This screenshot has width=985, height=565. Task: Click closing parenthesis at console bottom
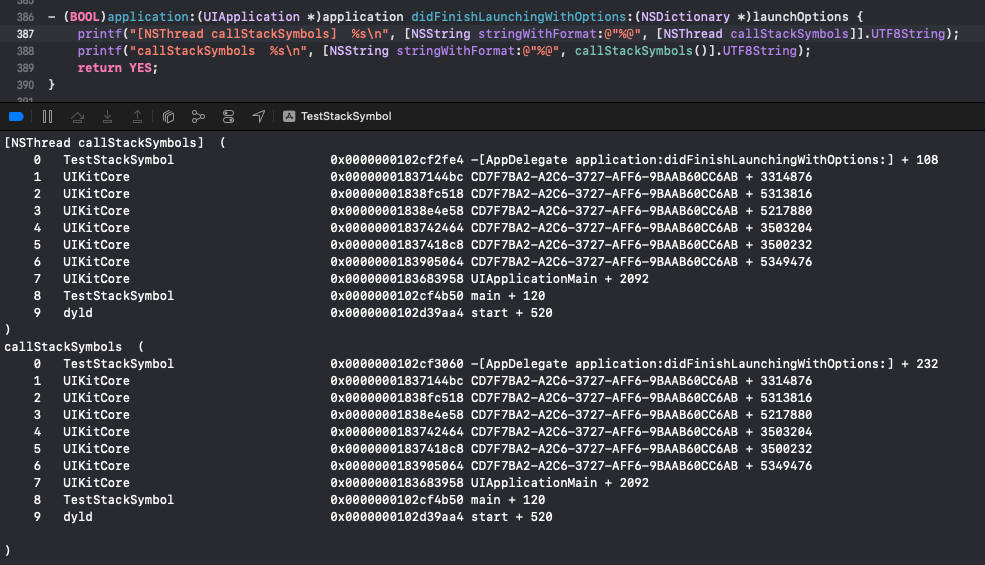pos(8,551)
